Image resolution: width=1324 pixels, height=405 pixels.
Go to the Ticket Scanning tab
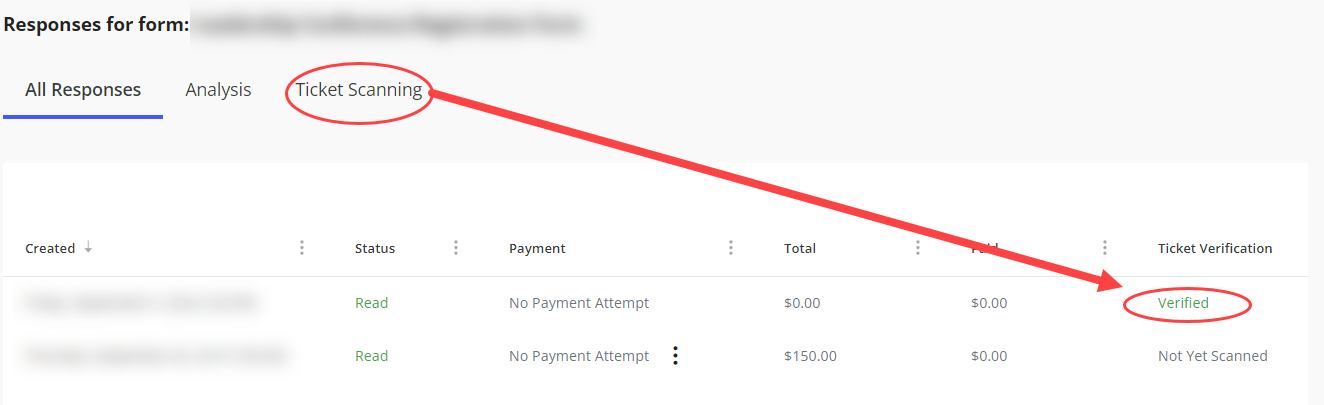[x=358, y=90]
